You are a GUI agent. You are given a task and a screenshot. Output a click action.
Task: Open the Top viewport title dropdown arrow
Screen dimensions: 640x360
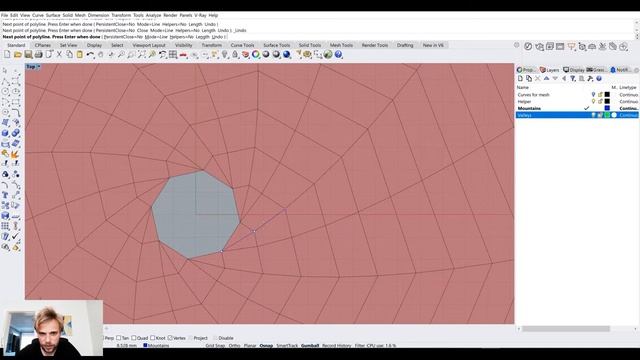point(39,67)
